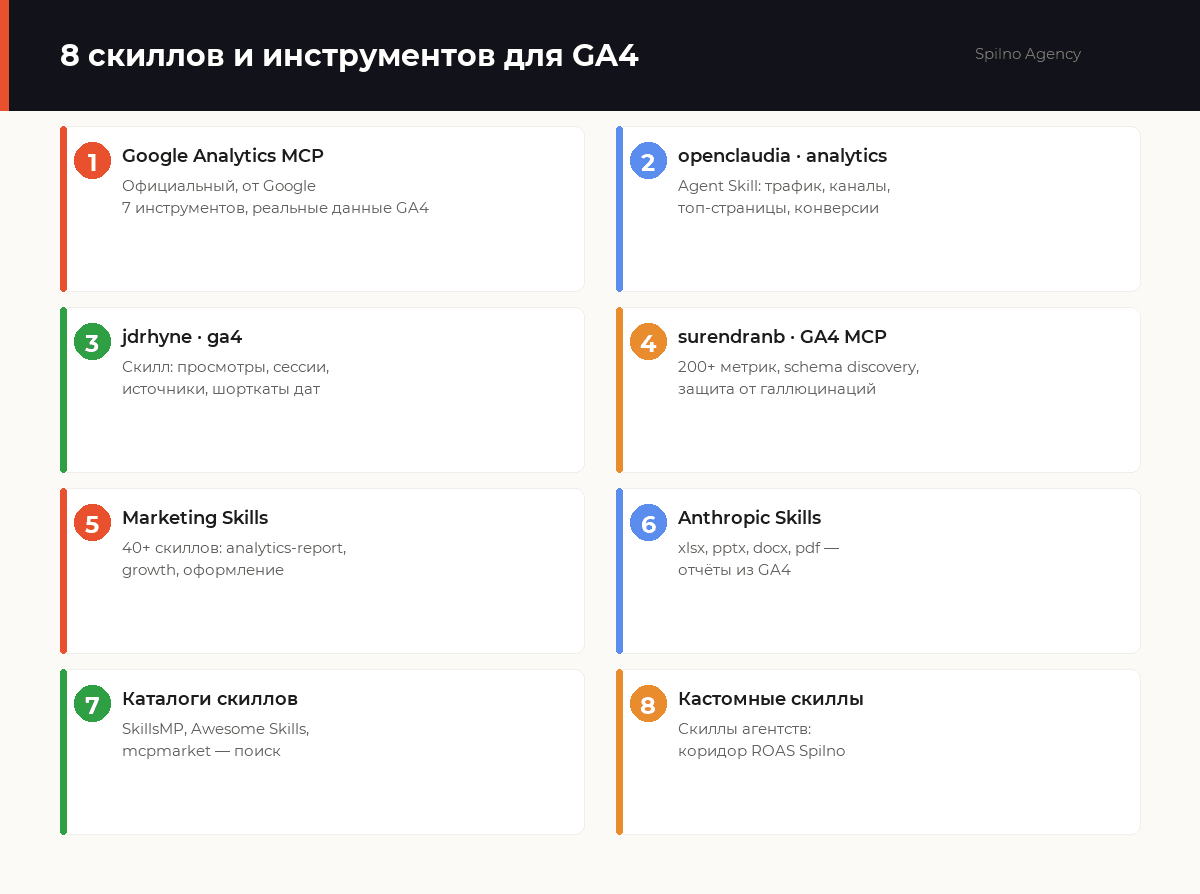This screenshot has width=1200, height=894.
Task: Click 'Скиллы агентств:' line
Action: [x=744, y=729]
